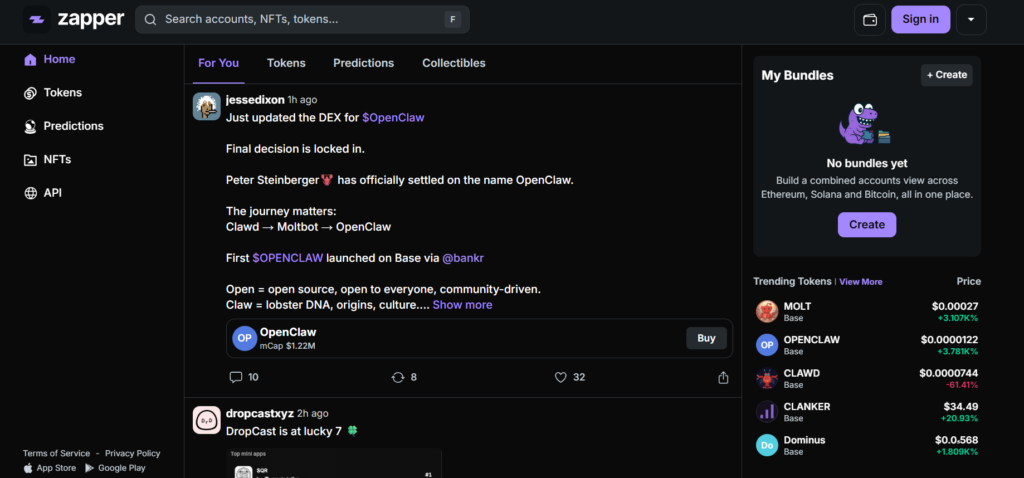Image resolution: width=1024 pixels, height=478 pixels.
Task: Click the Home house icon
Action: (x=30, y=60)
